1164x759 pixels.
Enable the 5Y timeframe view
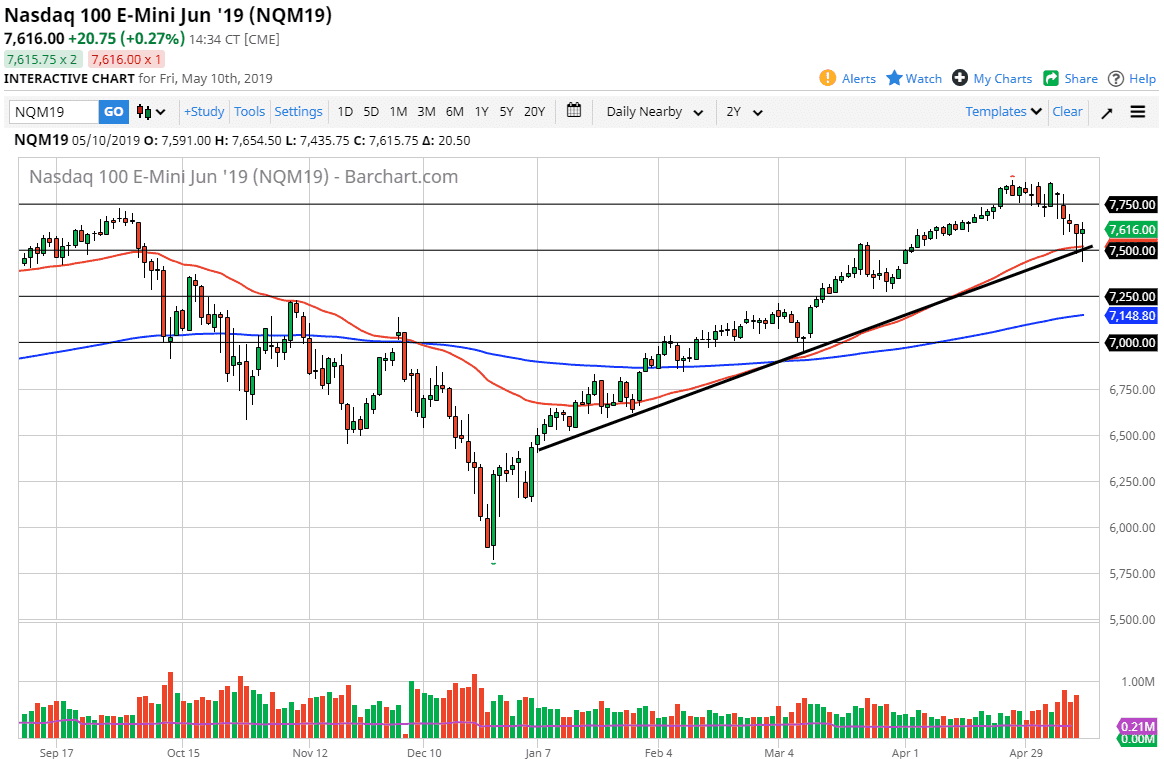click(507, 112)
